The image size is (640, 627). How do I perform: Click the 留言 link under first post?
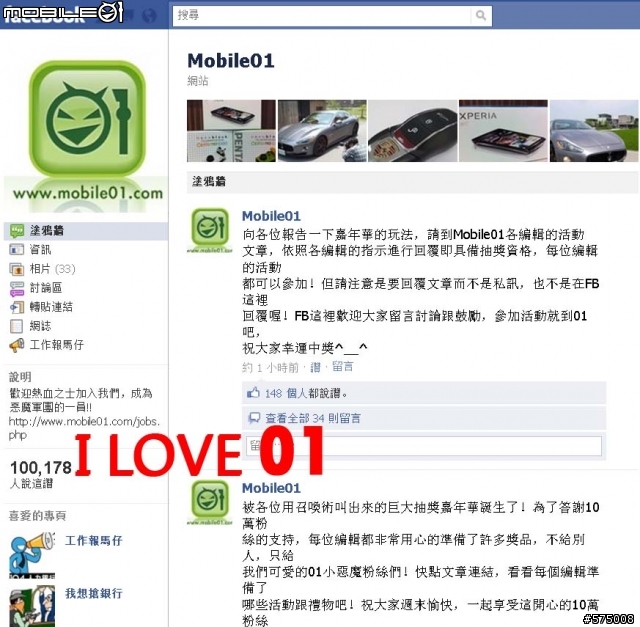pyautogui.click(x=342, y=367)
